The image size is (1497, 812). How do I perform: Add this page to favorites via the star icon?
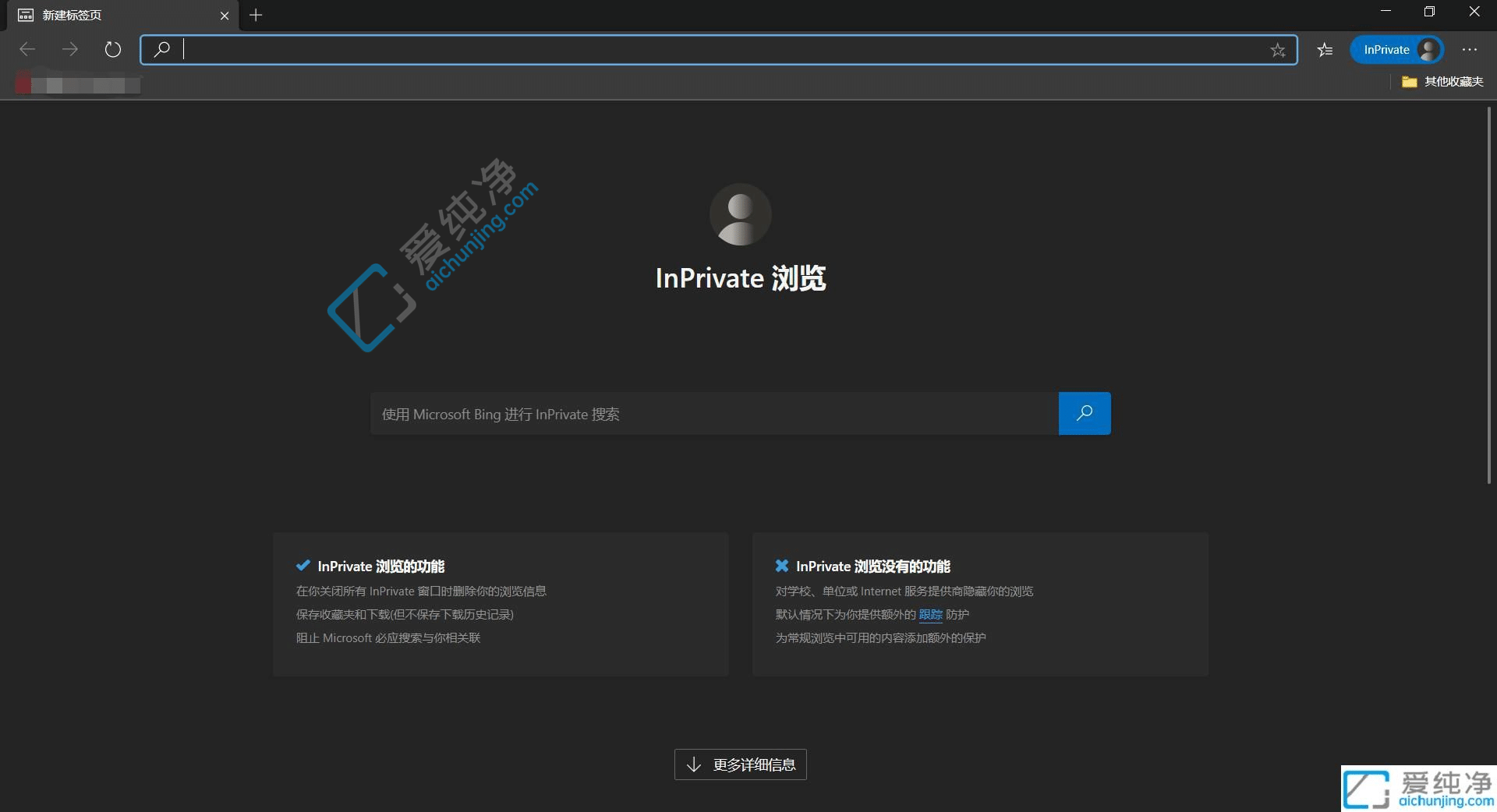(1278, 50)
